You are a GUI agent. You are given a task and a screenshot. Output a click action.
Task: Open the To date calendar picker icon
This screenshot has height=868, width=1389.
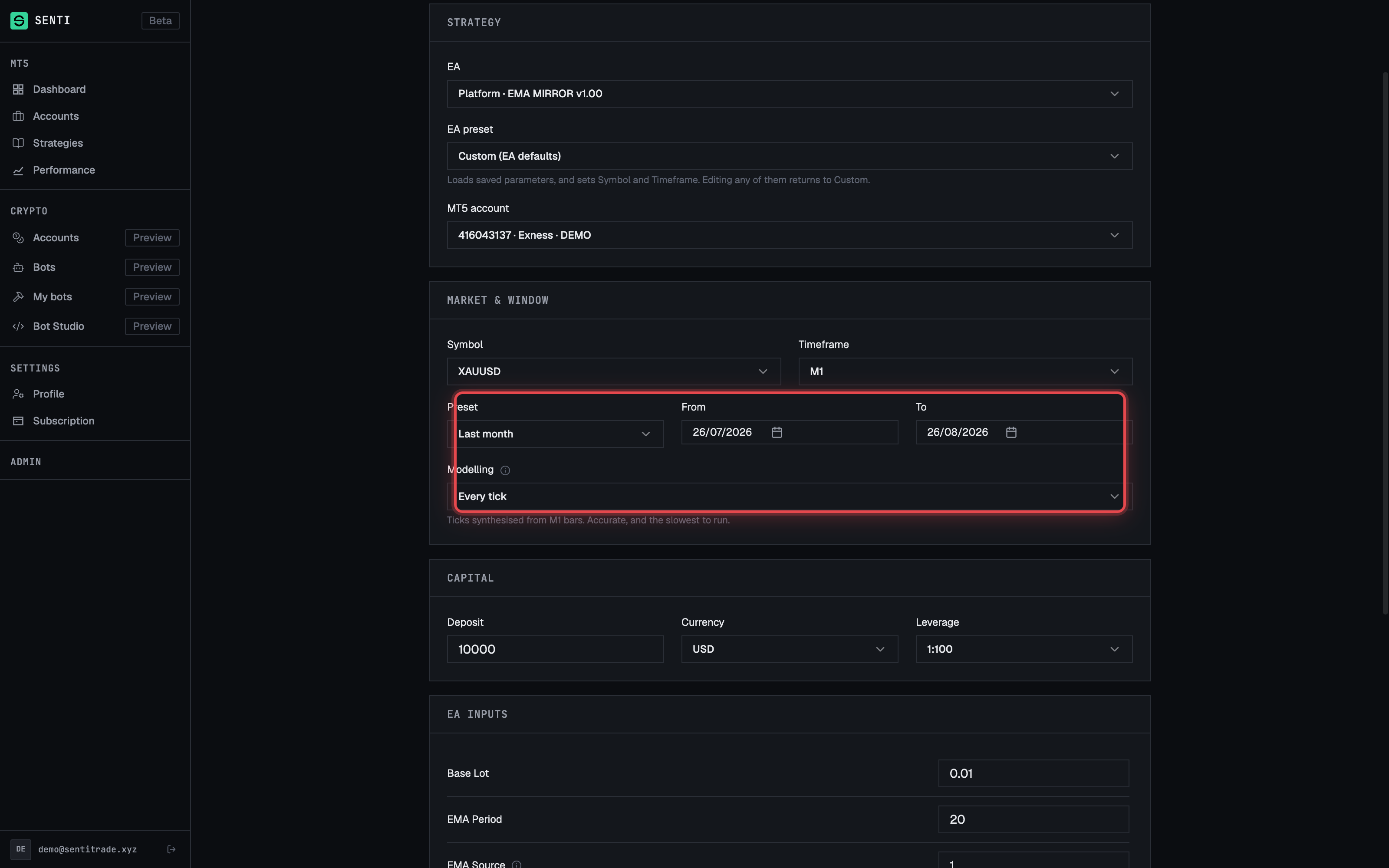tap(1011, 432)
